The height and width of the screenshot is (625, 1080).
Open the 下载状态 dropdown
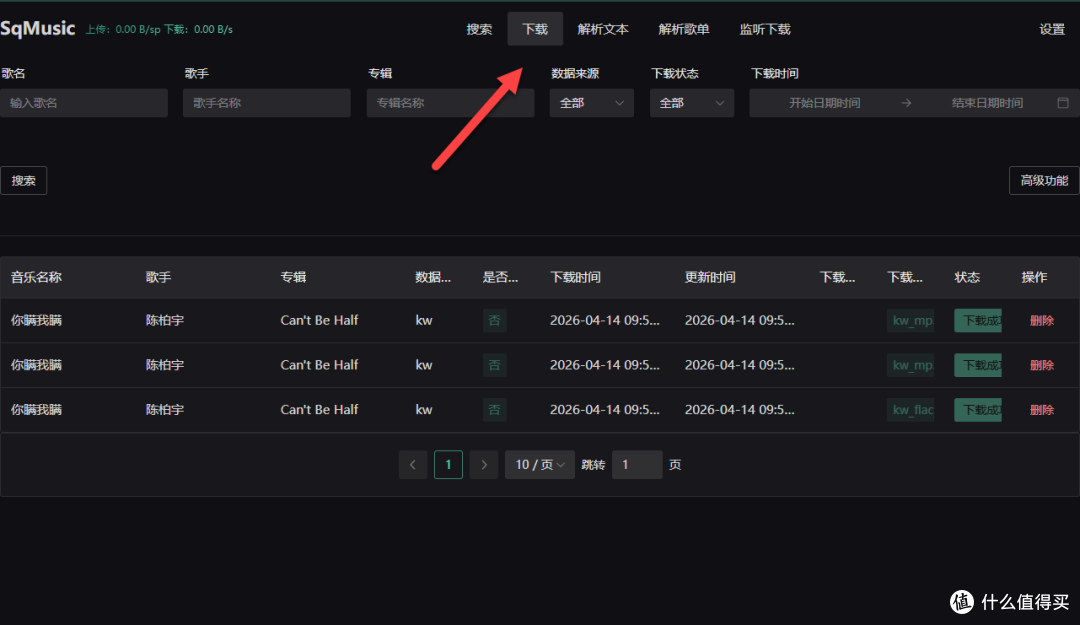pos(691,103)
